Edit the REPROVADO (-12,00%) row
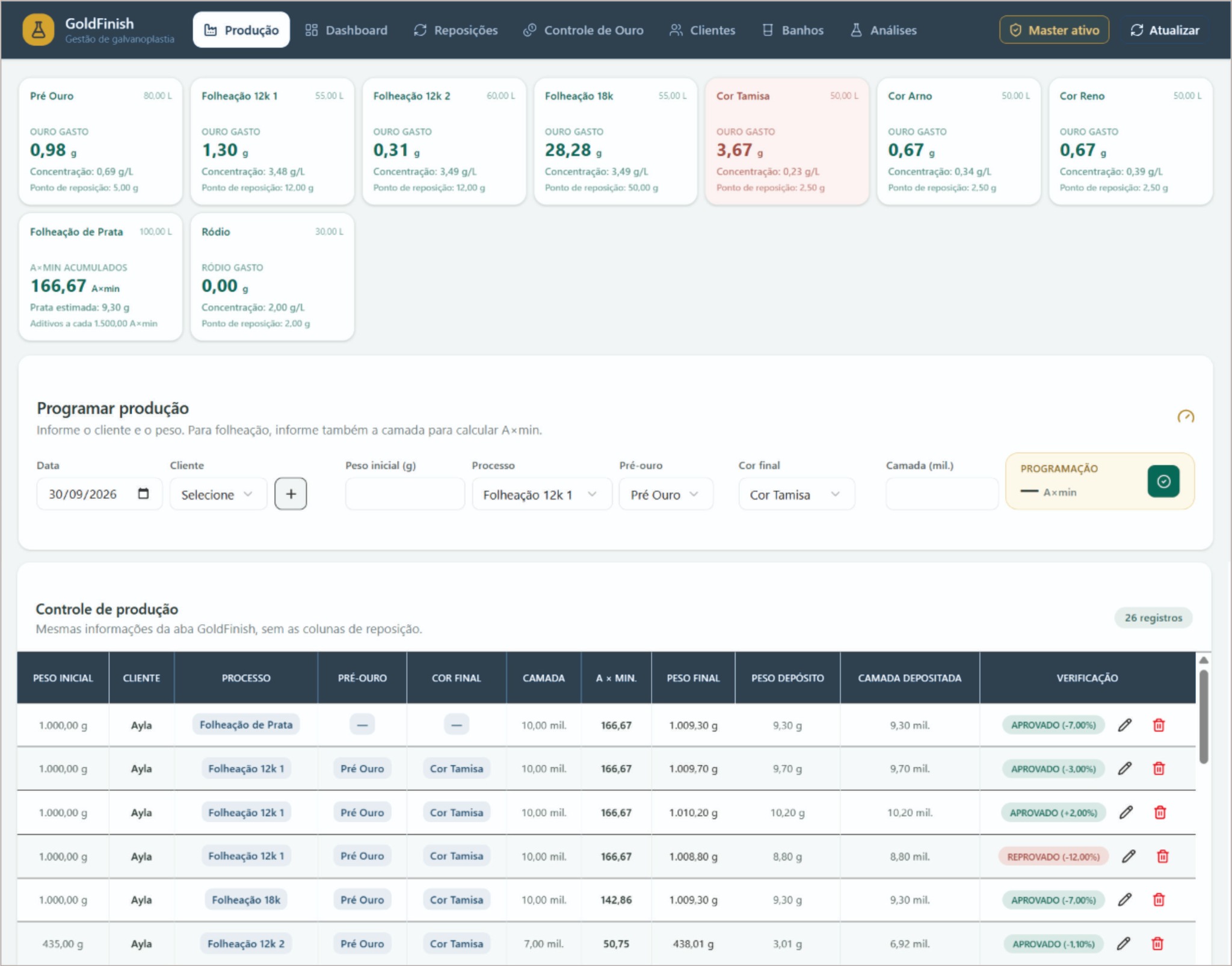 [1129, 856]
